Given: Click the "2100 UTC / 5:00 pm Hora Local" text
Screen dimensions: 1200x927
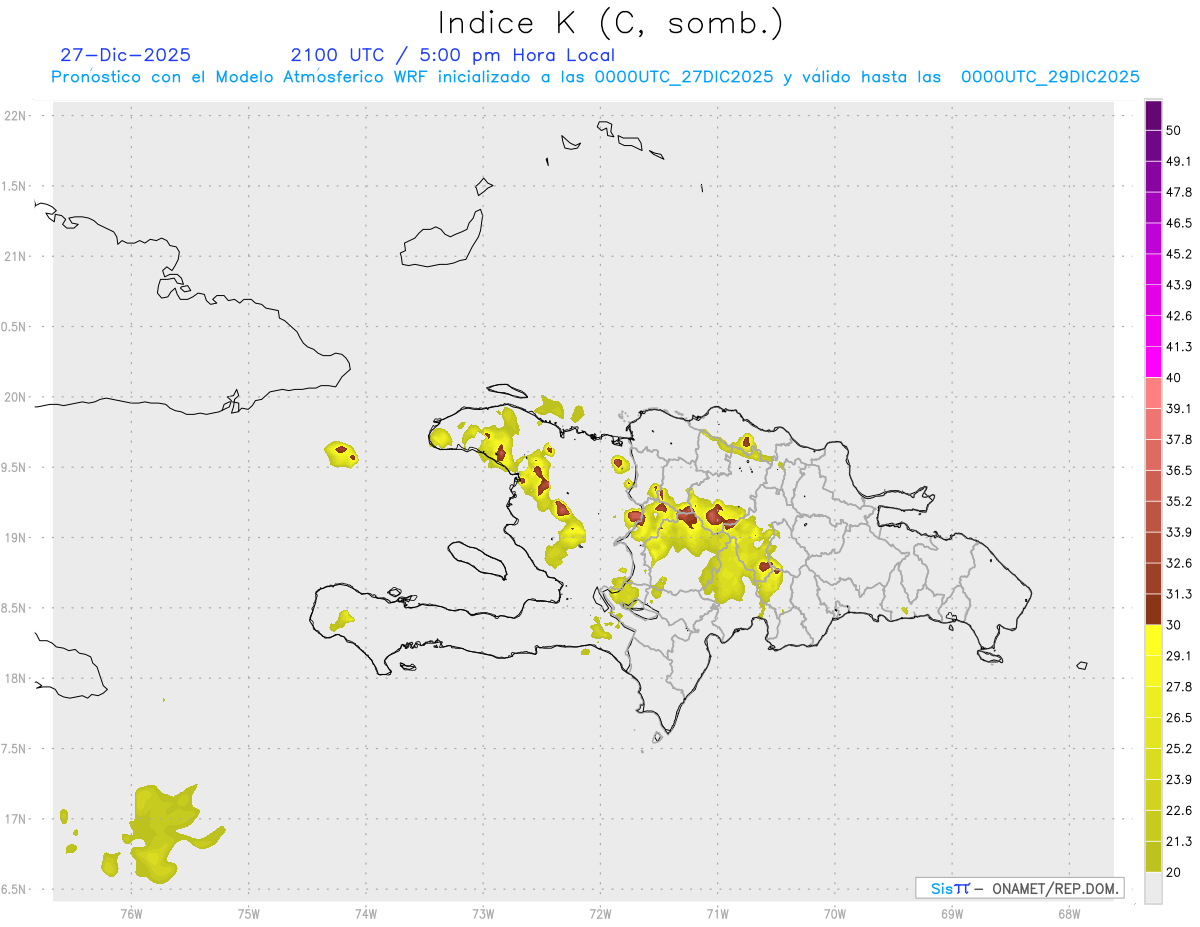Looking at the screenshot, I should click(x=453, y=55).
